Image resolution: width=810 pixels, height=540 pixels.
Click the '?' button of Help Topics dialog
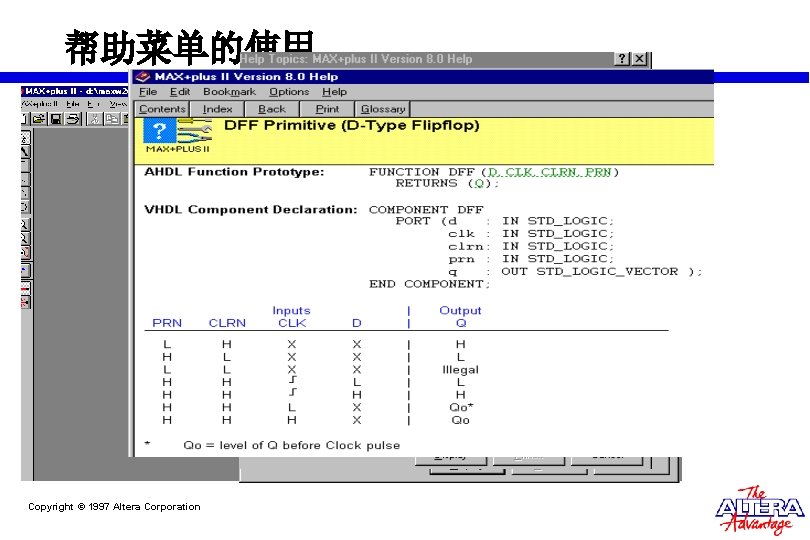[x=622, y=59]
